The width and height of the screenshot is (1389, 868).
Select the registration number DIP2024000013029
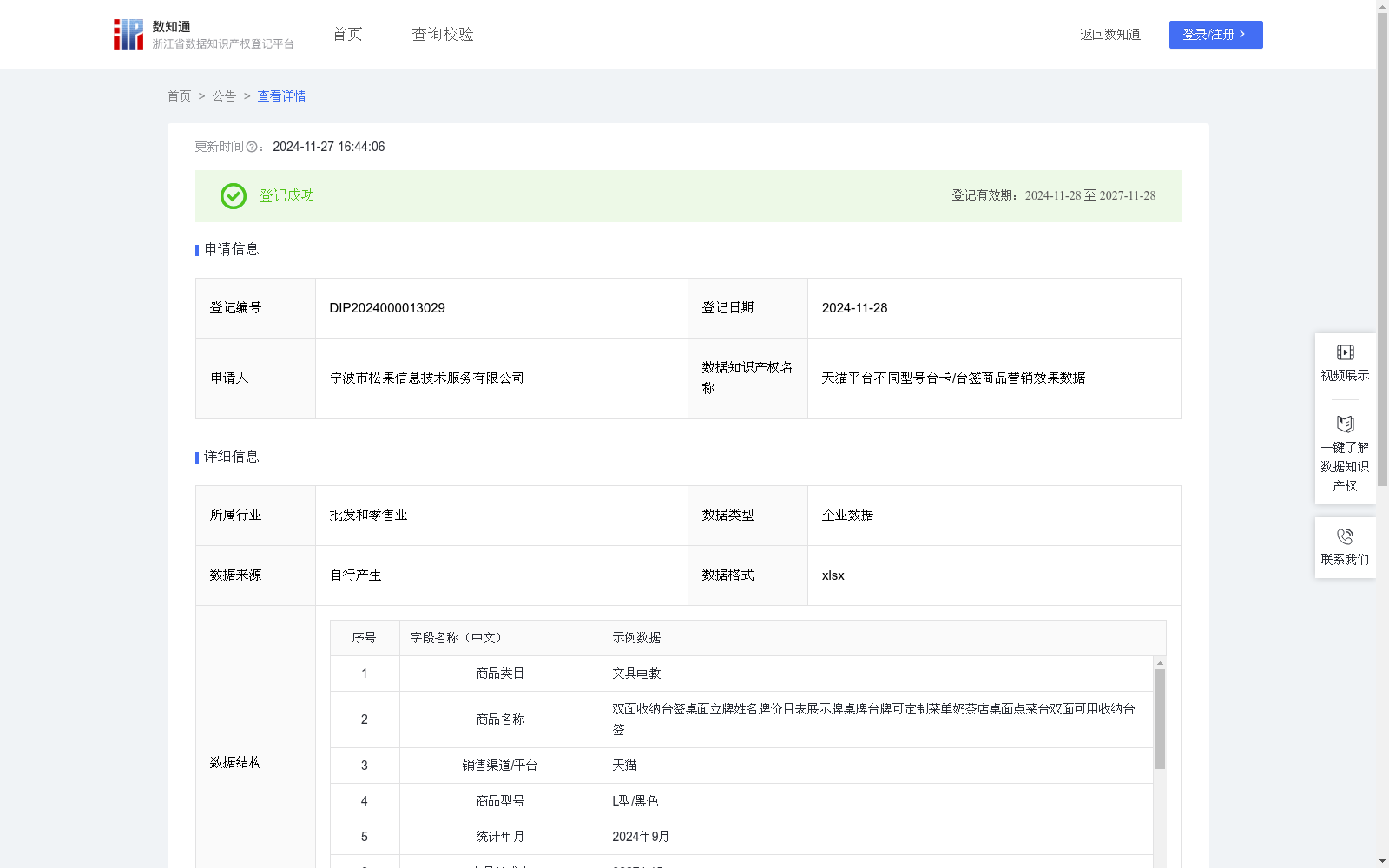pyautogui.click(x=387, y=308)
